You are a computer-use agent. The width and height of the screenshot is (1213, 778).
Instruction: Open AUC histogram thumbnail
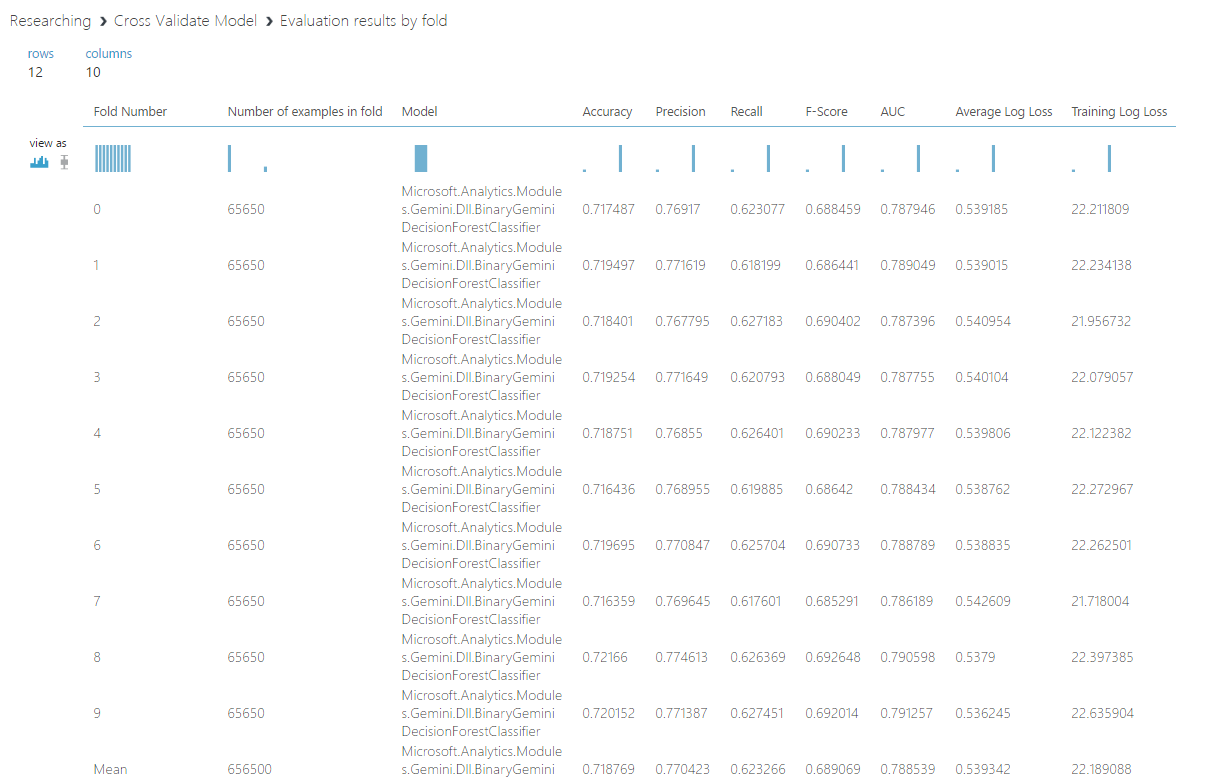tap(900, 158)
